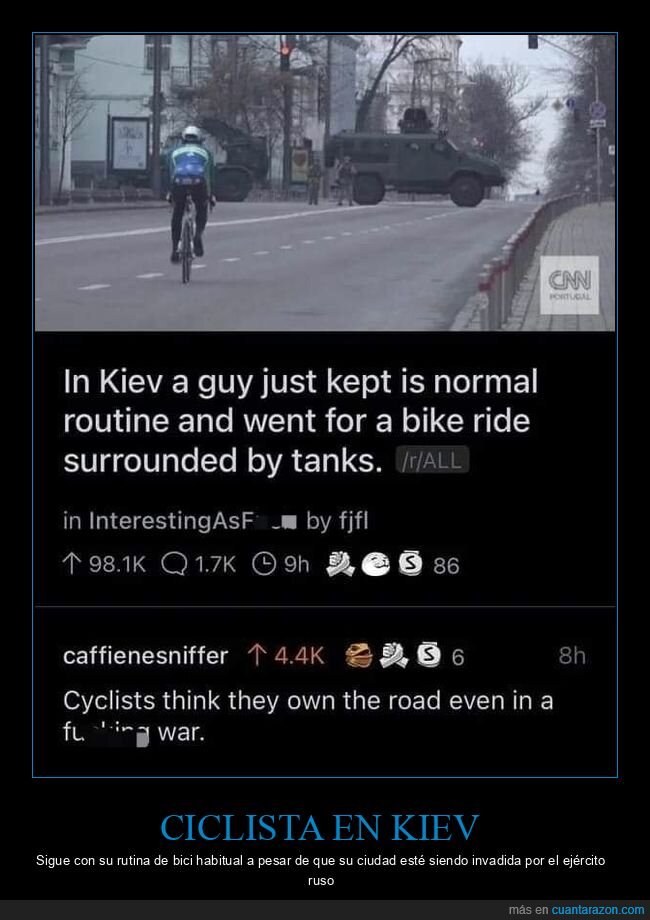This screenshot has height=920, width=650.
Task: Visit the cuantarazon.com link
Action: click(x=598, y=910)
